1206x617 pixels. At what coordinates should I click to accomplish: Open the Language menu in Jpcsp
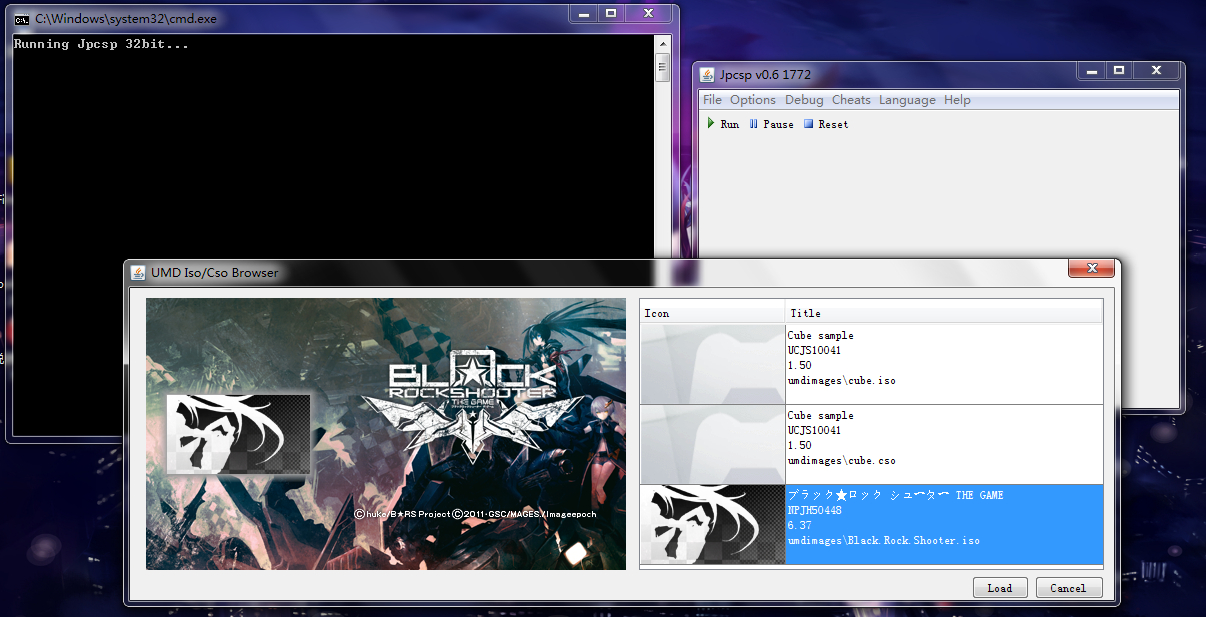[907, 100]
